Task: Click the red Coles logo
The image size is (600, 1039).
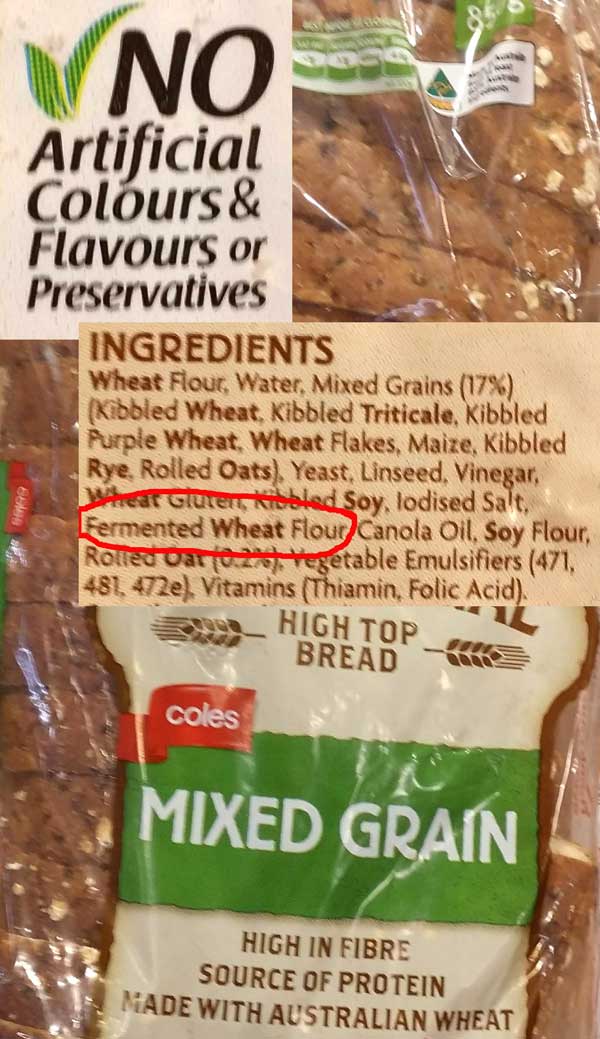Action: point(188,722)
